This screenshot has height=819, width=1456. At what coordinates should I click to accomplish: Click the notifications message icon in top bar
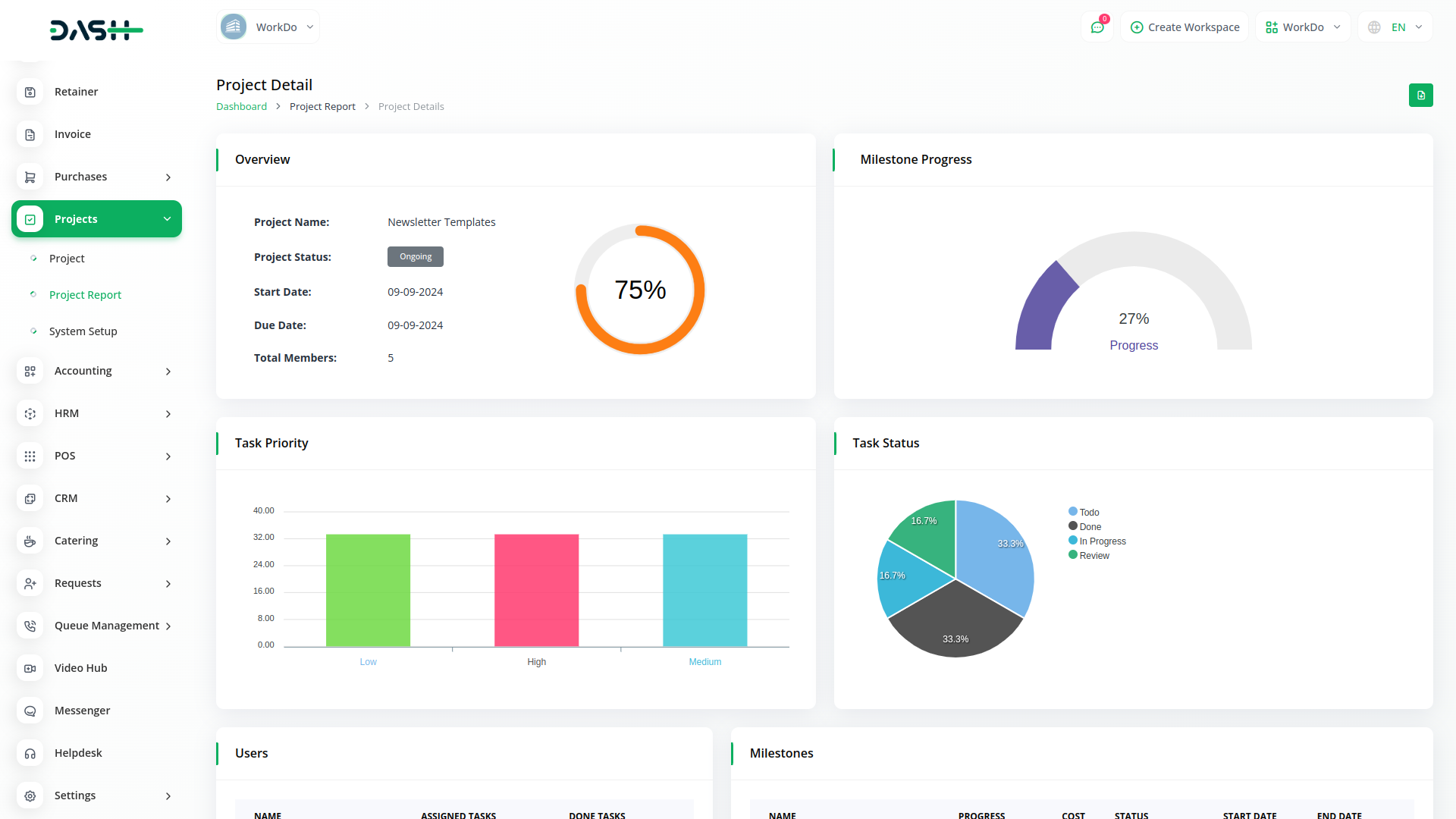(x=1097, y=27)
